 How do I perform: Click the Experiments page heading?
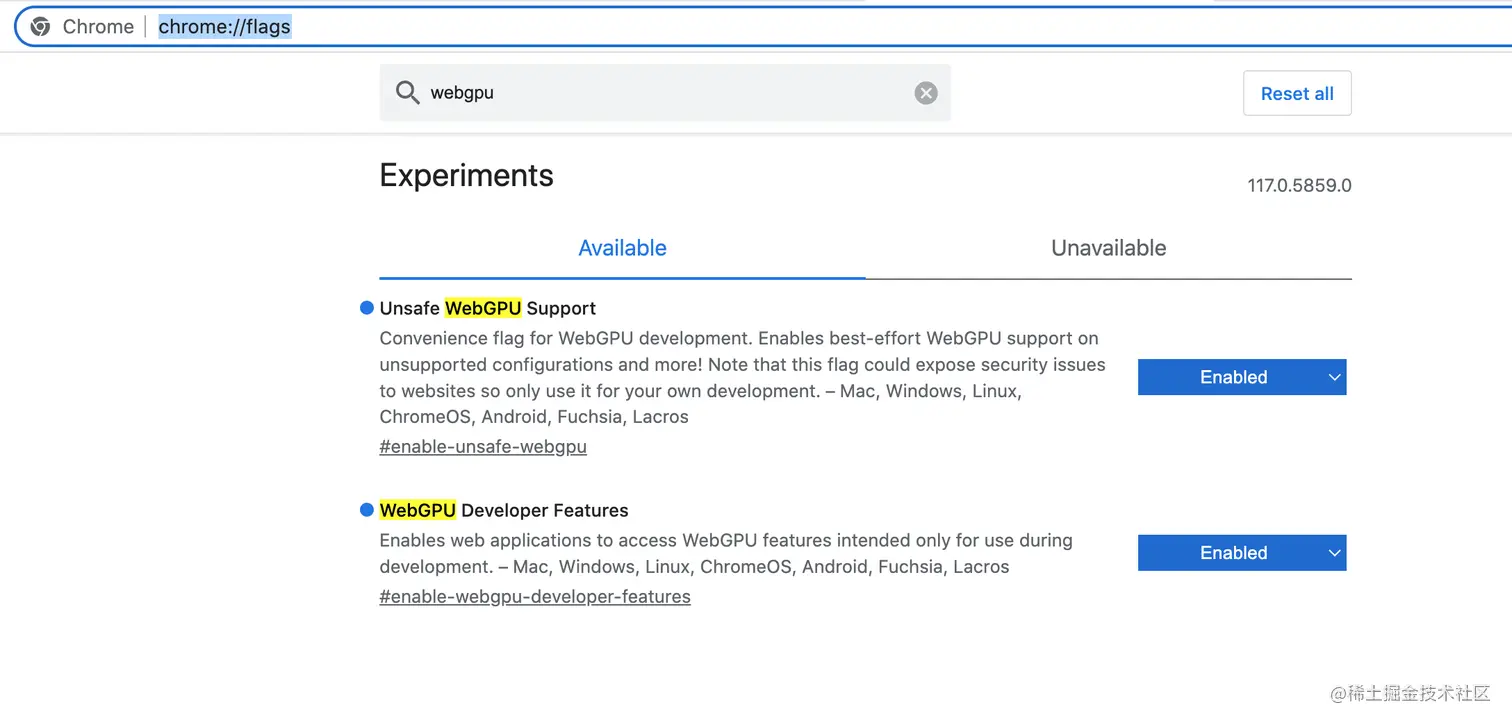point(466,176)
